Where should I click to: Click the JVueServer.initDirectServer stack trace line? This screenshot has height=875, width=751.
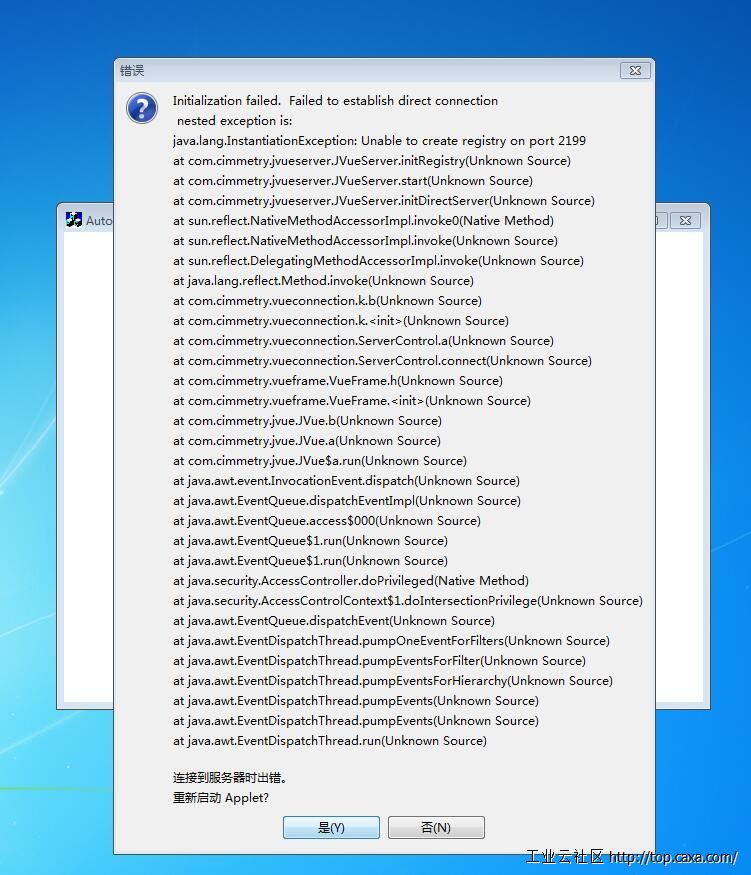tap(384, 201)
